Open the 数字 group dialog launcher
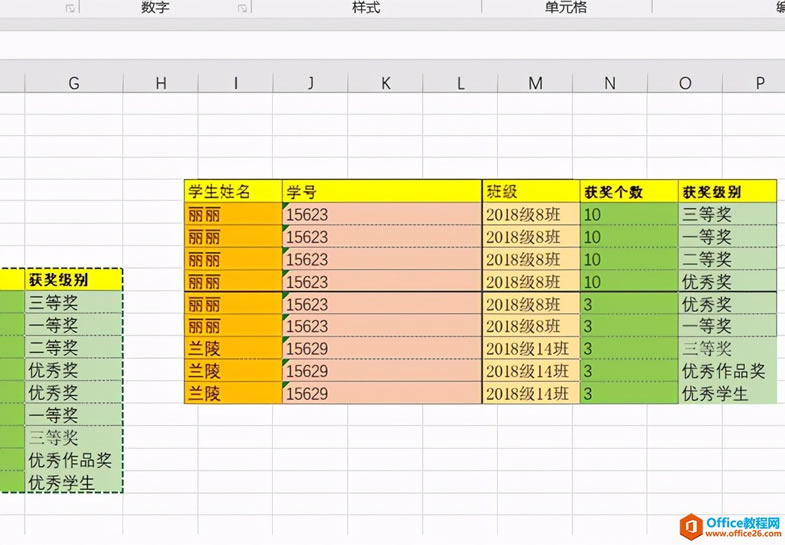 coord(242,8)
